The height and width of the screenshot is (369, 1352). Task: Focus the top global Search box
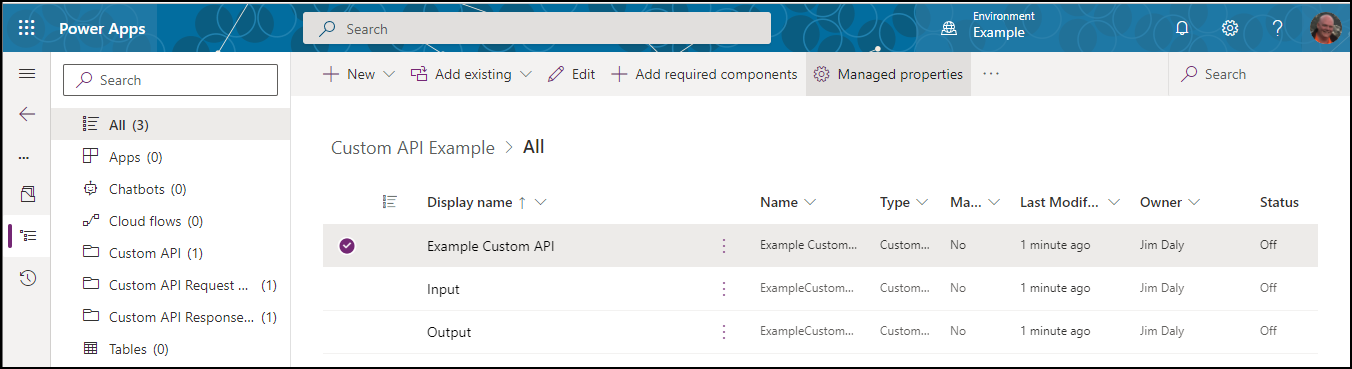click(x=537, y=29)
